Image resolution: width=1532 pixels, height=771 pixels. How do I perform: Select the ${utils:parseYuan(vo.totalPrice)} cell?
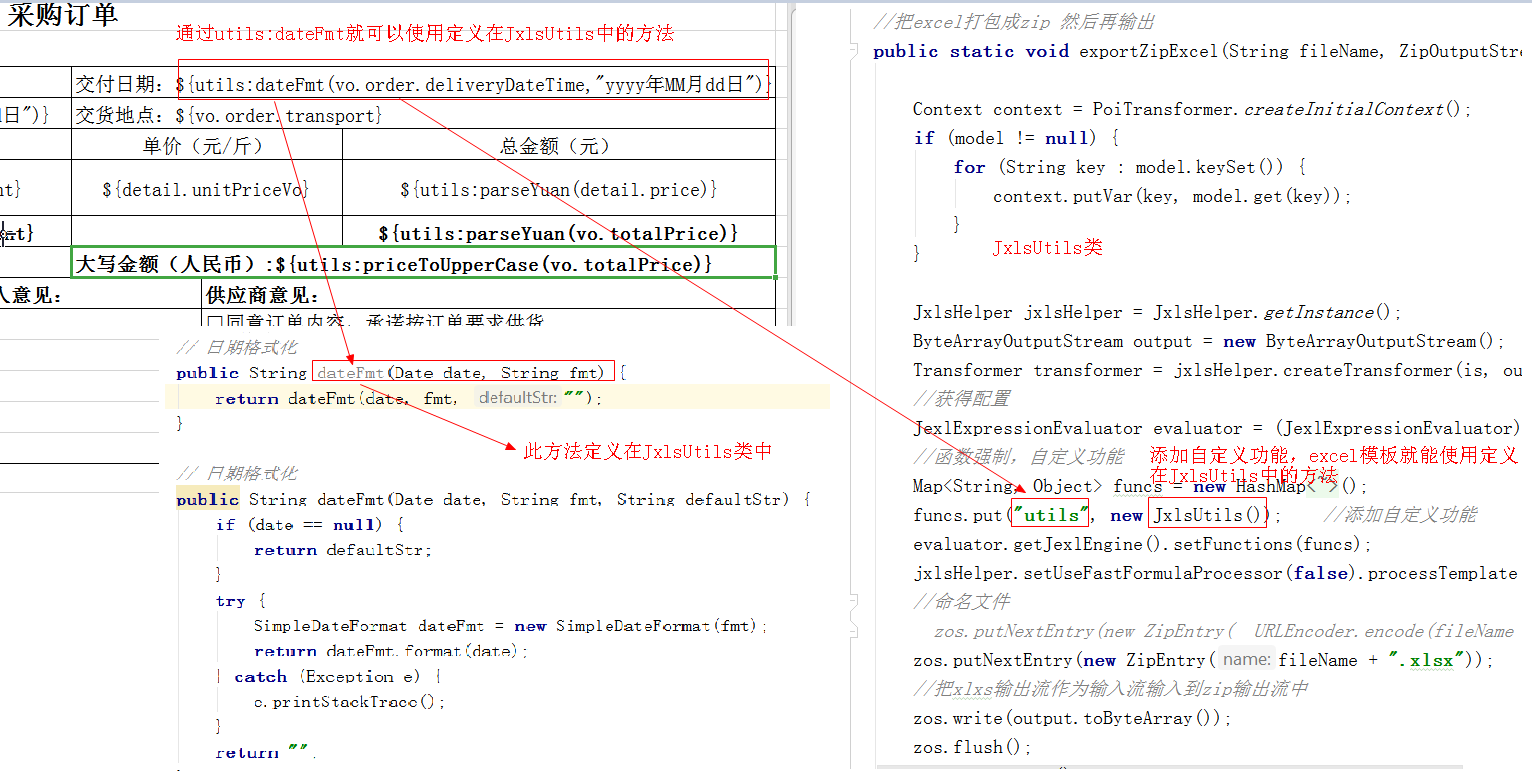[558, 233]
